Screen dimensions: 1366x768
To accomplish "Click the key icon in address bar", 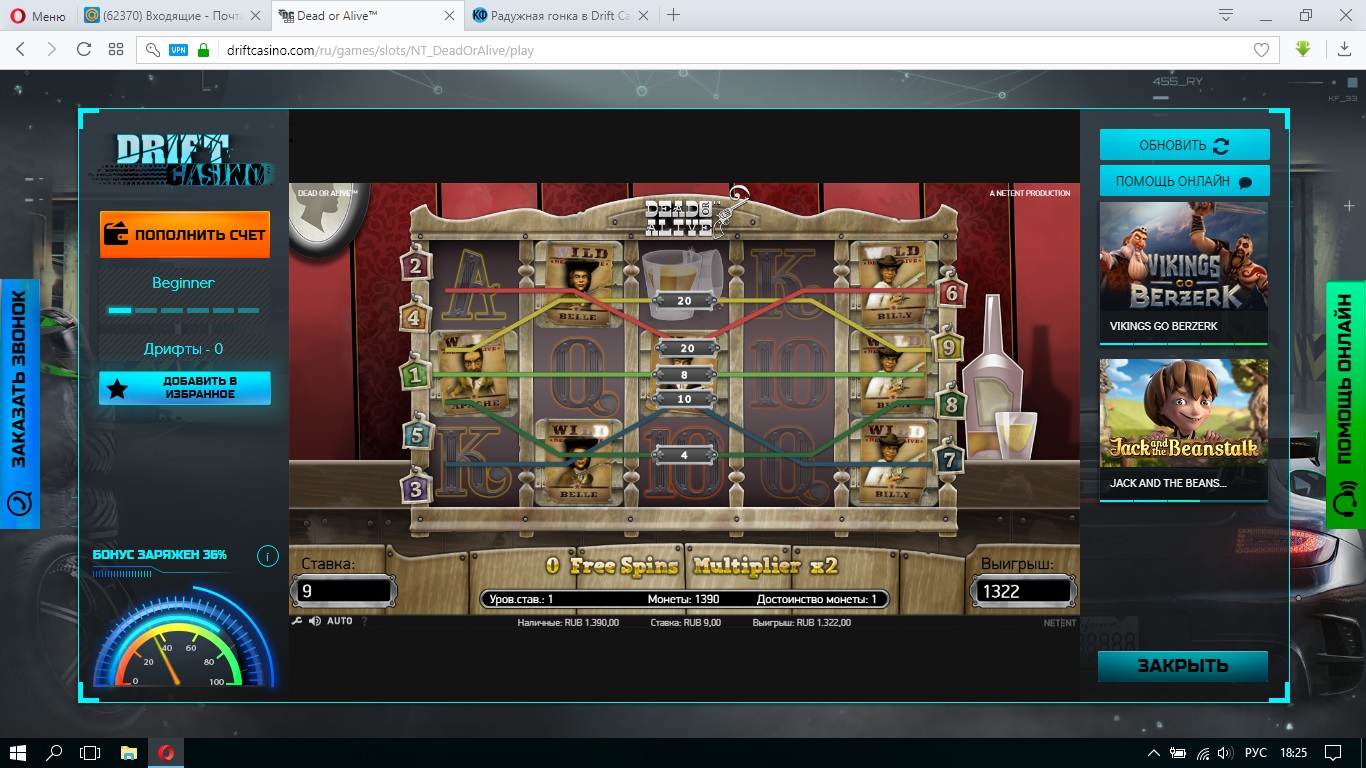I will click(x=153, y=50).
